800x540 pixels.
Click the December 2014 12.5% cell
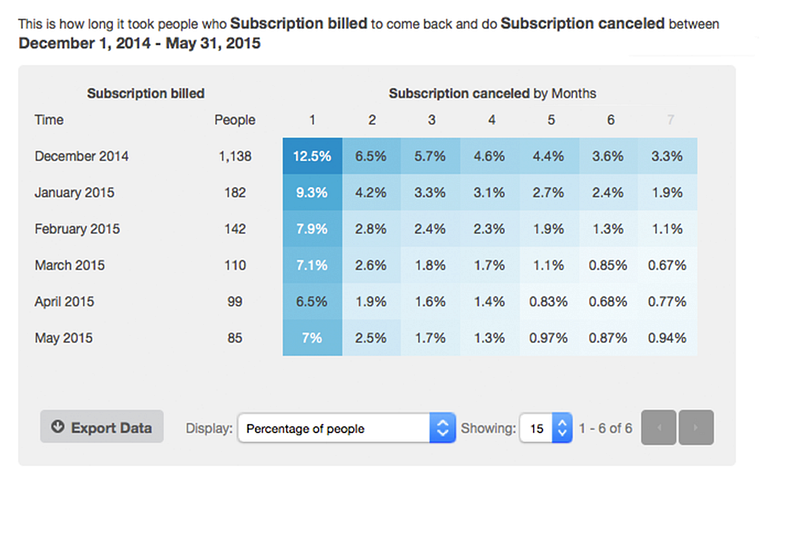[312, 156]
